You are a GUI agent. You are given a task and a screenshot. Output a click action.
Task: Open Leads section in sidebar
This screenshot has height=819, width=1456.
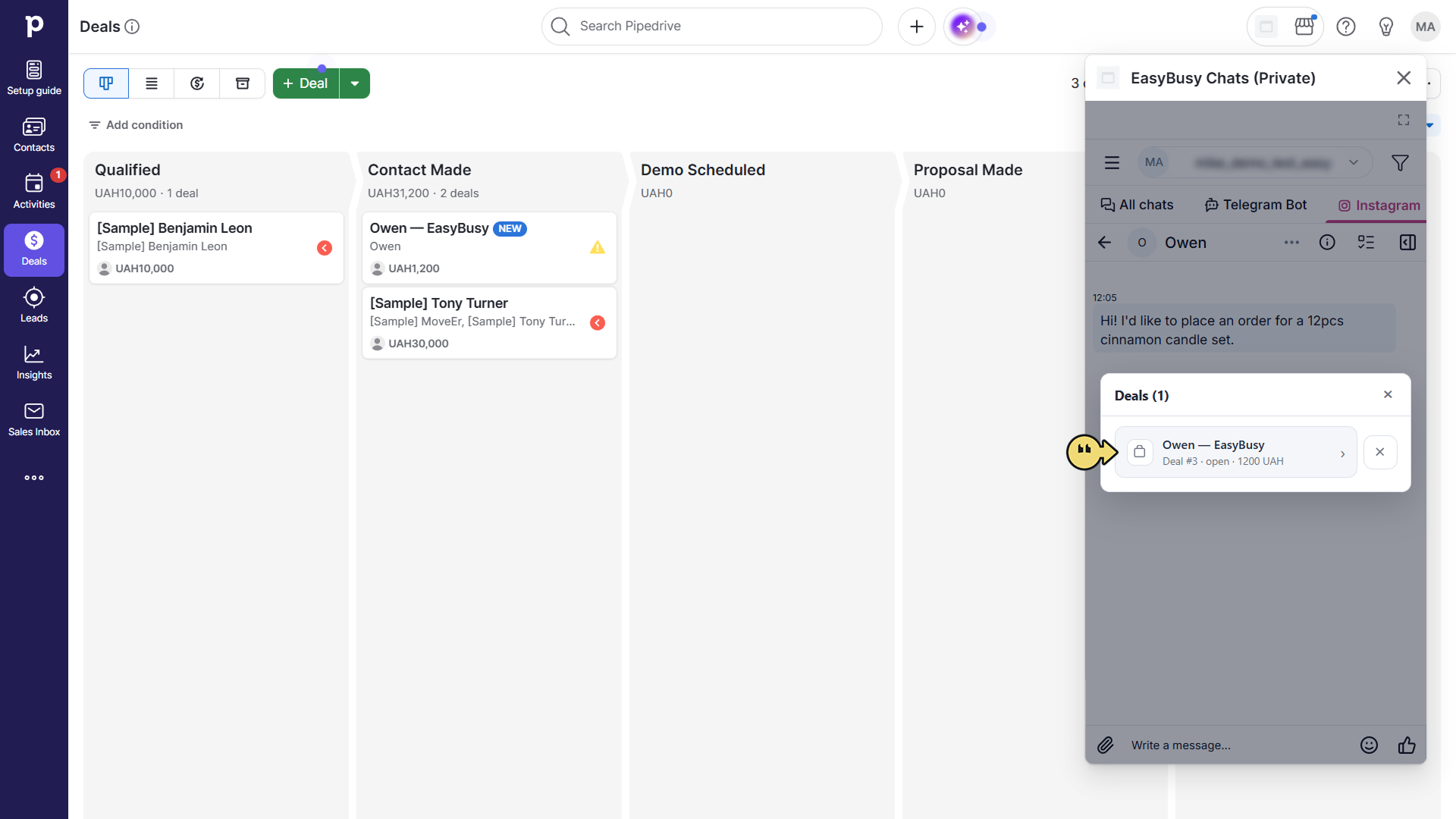click(34, 306)
